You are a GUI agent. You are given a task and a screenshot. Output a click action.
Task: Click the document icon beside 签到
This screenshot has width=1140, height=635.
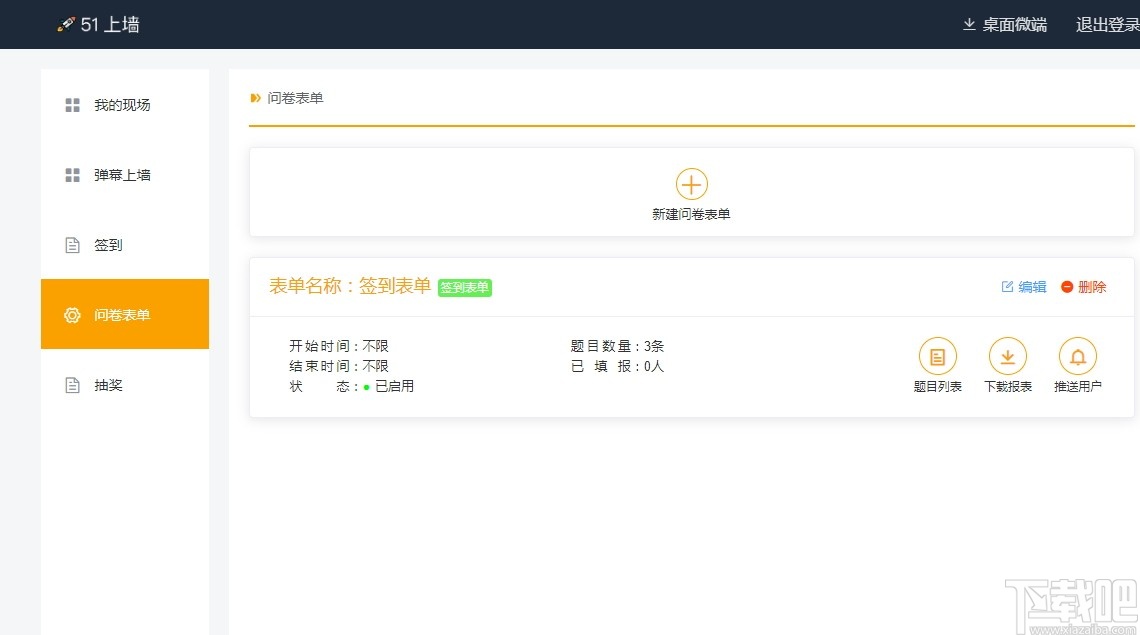click(x=72, y=244)
